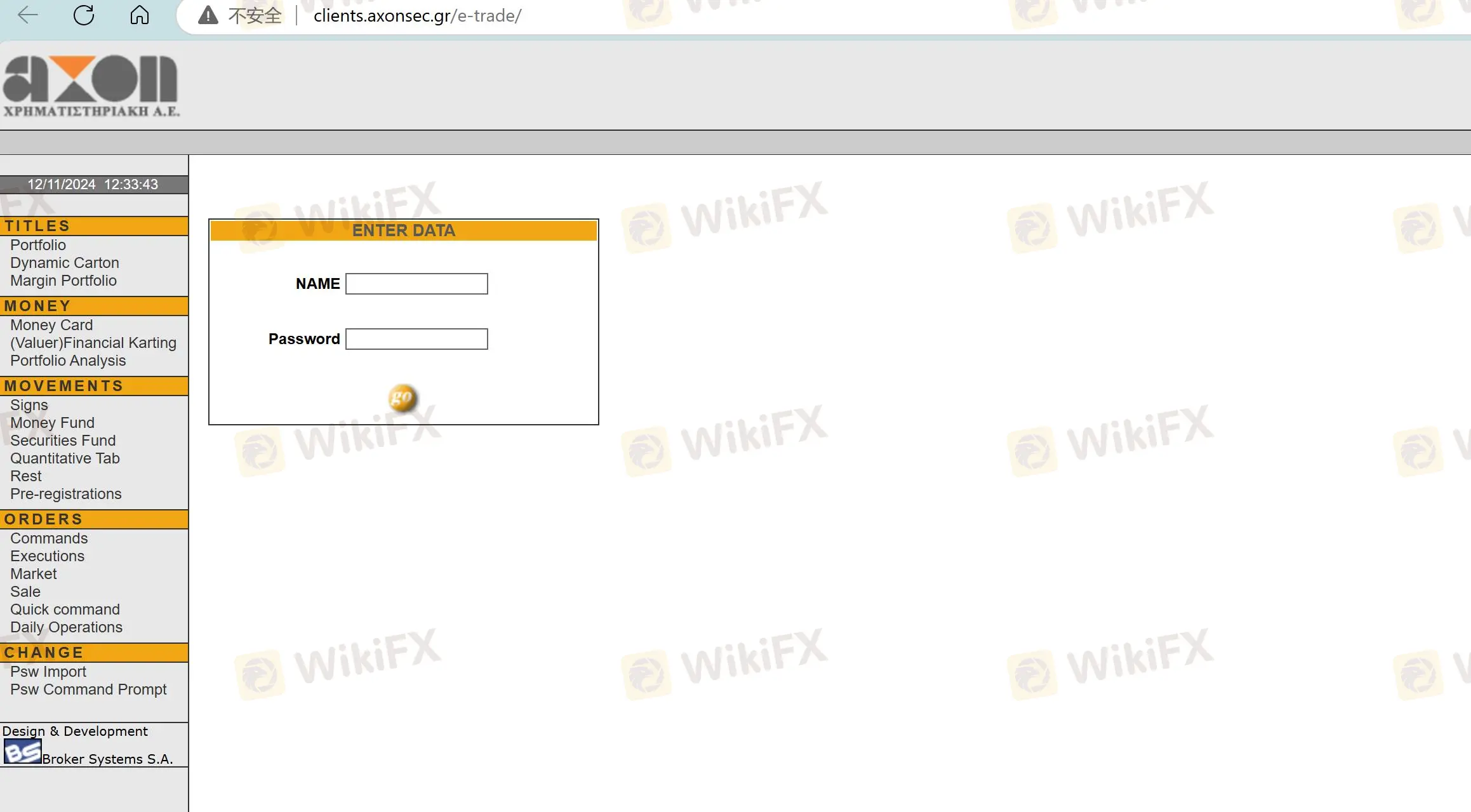Click the Psw Import link
This screenshot has width=1471, height=812.
[x=49, y=671]
